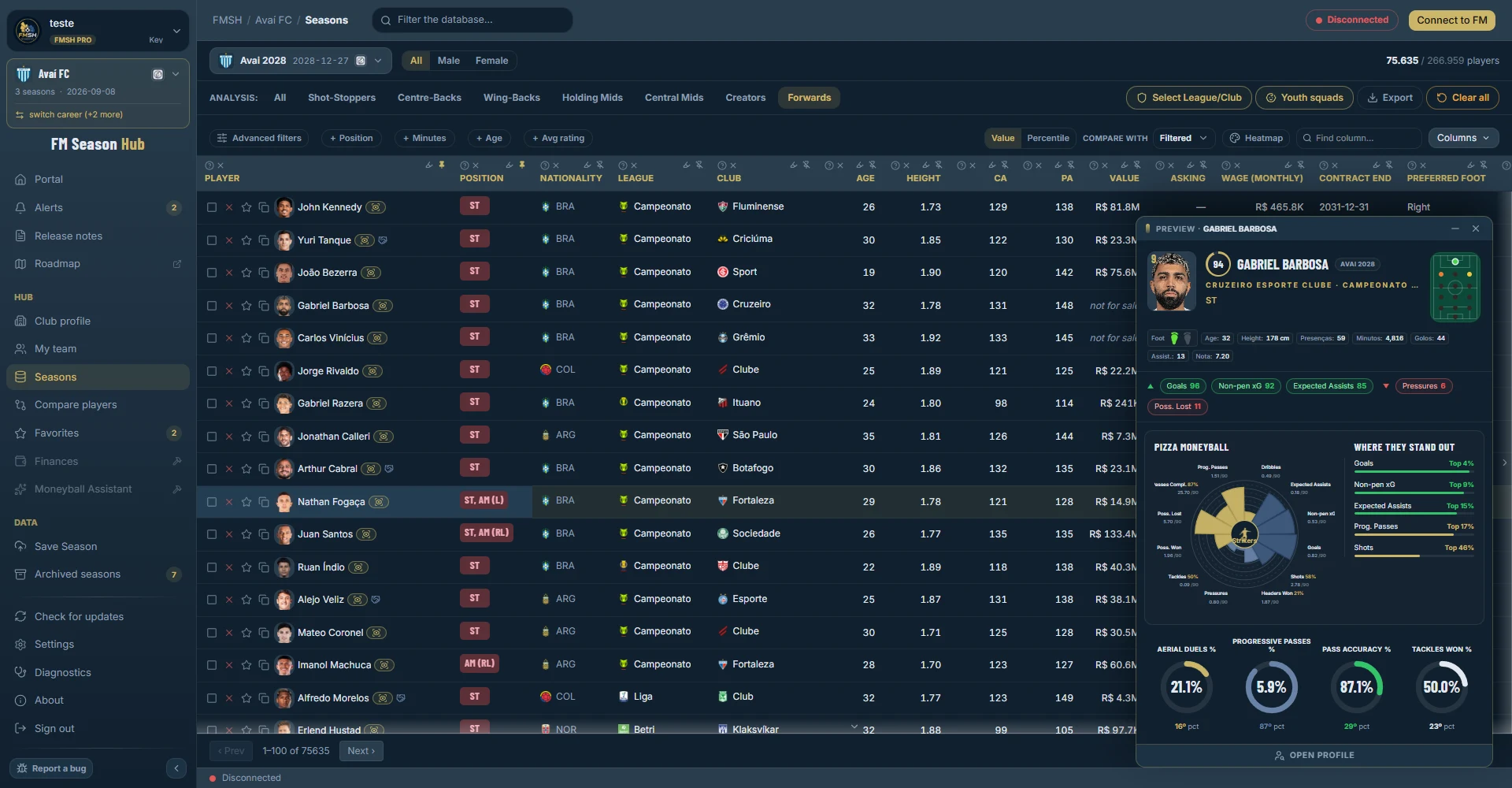Click Jorge Rivaldo's player avatar
The width and height of the screenshot is (1512, 788).
coord(284,371)
